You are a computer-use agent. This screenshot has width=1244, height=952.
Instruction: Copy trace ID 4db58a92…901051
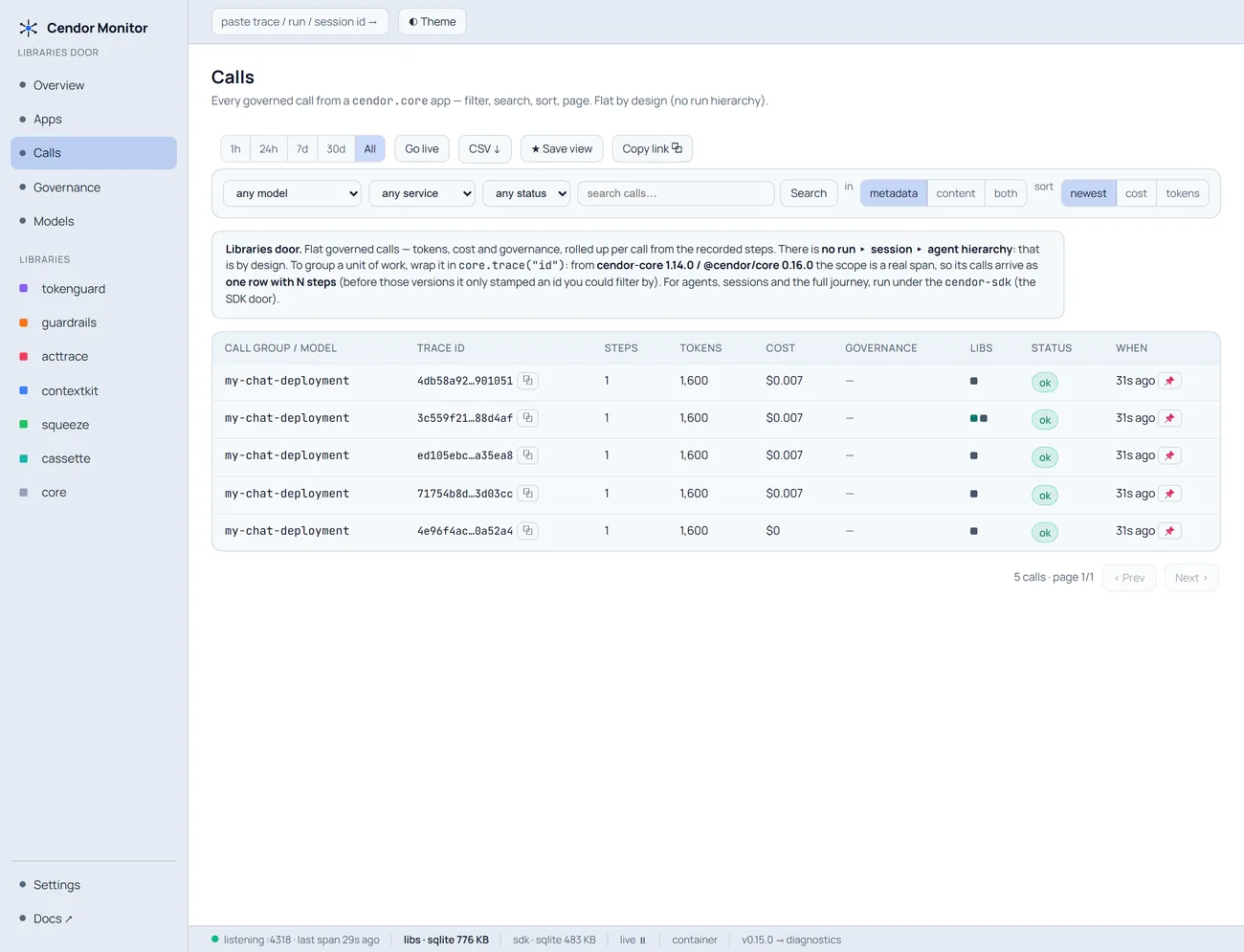(527, 381)
